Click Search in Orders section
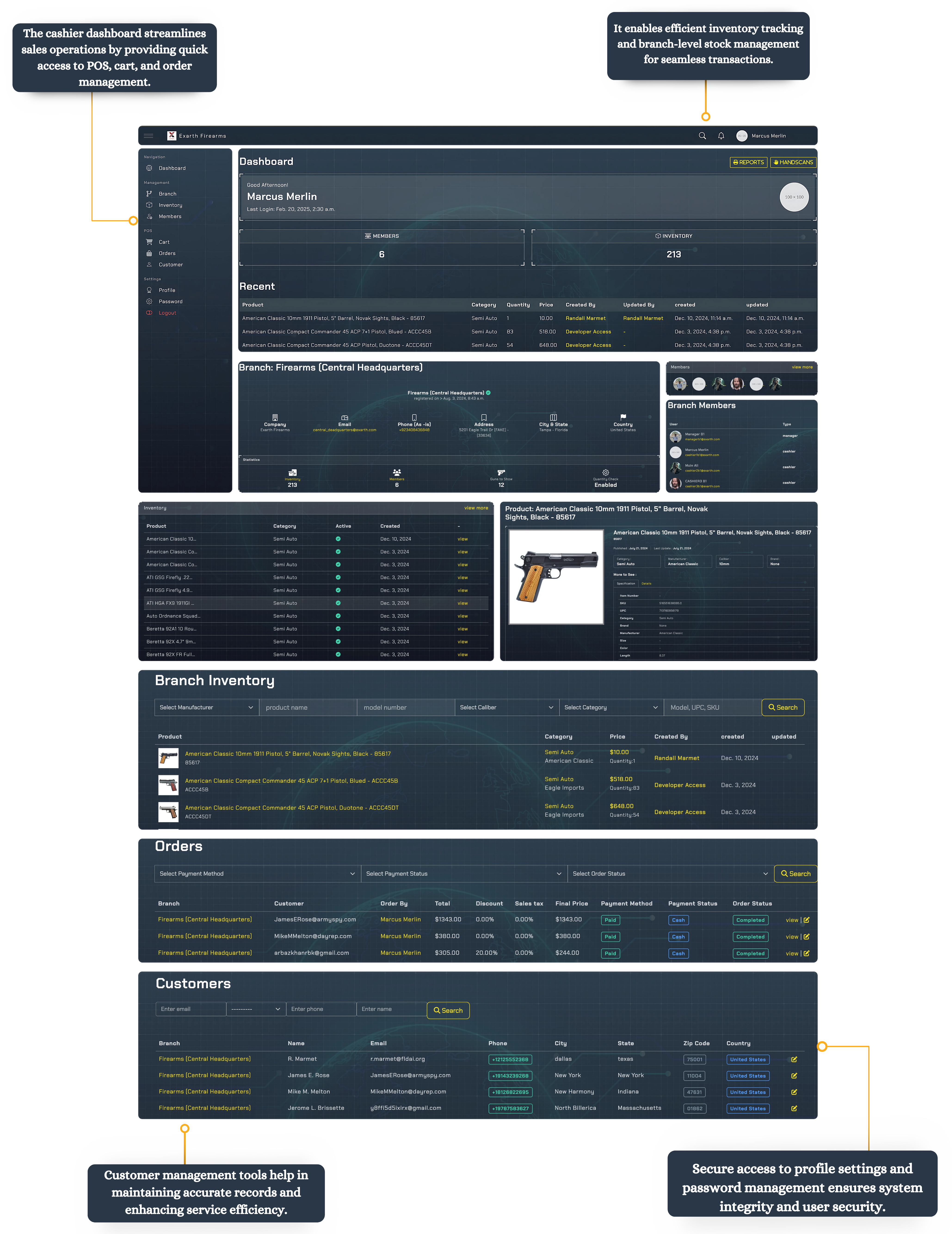This screenshot has width=952, height=1234. click(795, 874)
